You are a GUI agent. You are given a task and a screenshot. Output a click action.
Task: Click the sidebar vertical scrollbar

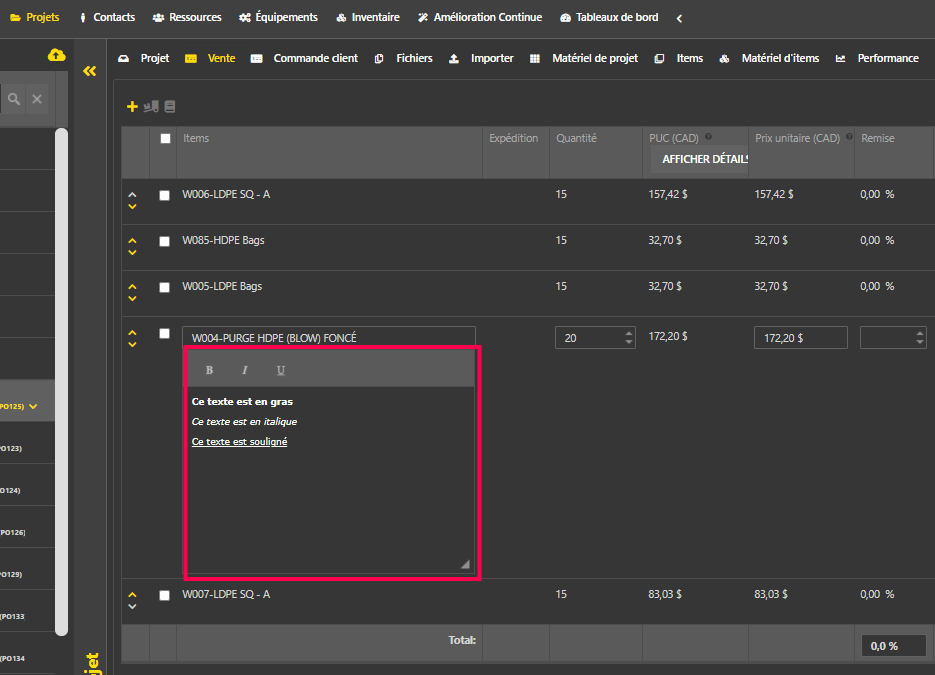click(x=61, y=382)
